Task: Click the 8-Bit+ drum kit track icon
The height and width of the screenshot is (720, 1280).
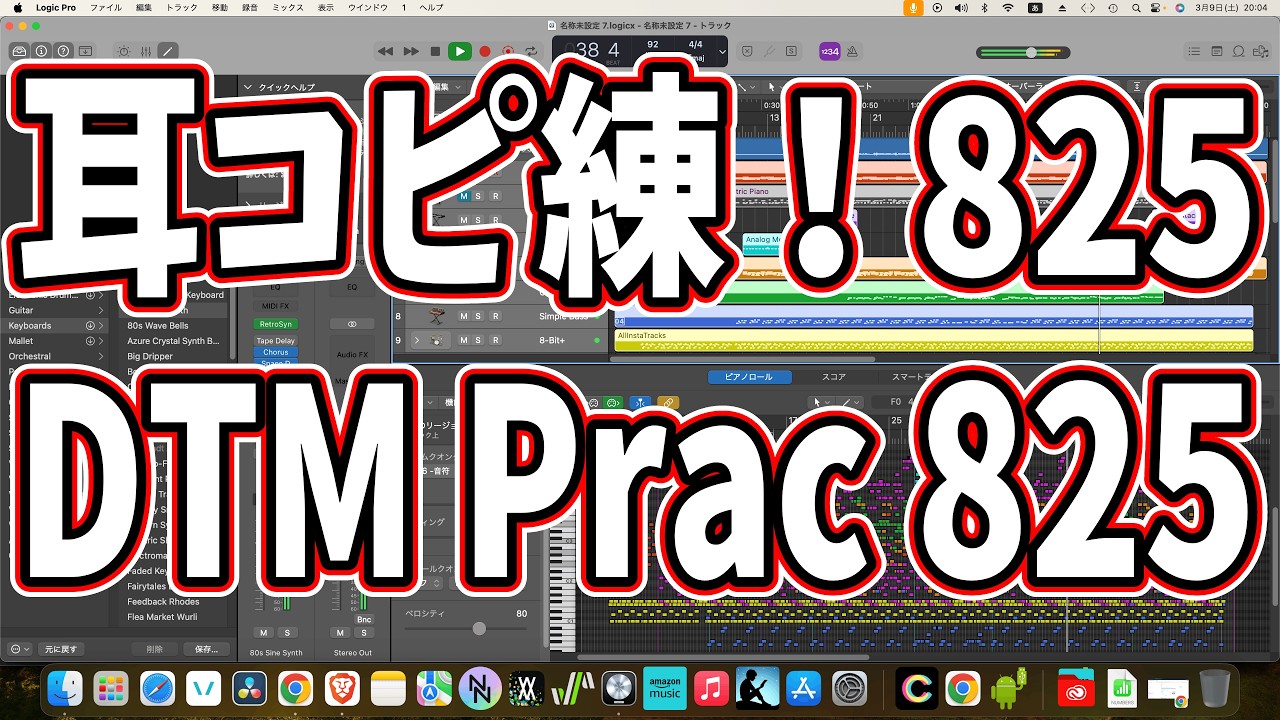Action: (437, 341)
